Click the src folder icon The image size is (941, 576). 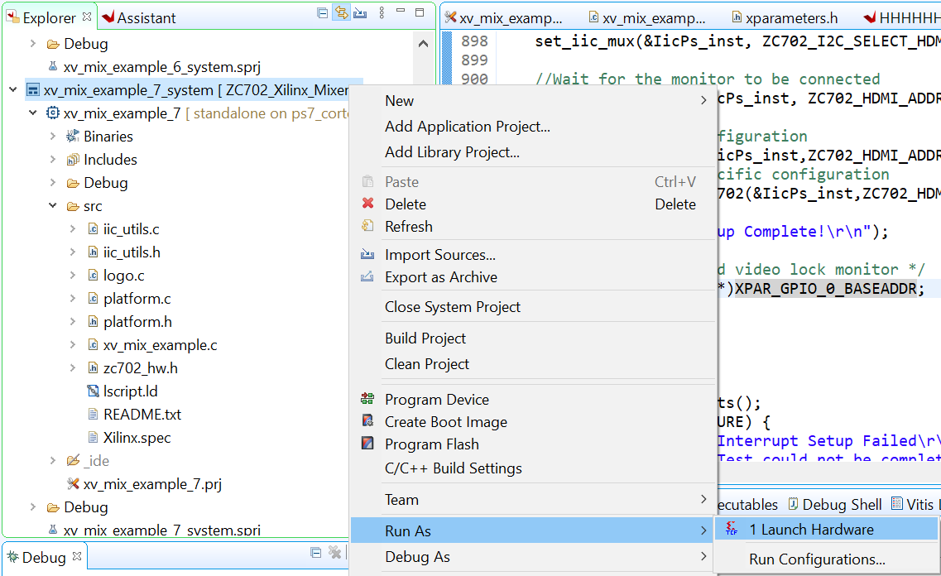(73, 206)
